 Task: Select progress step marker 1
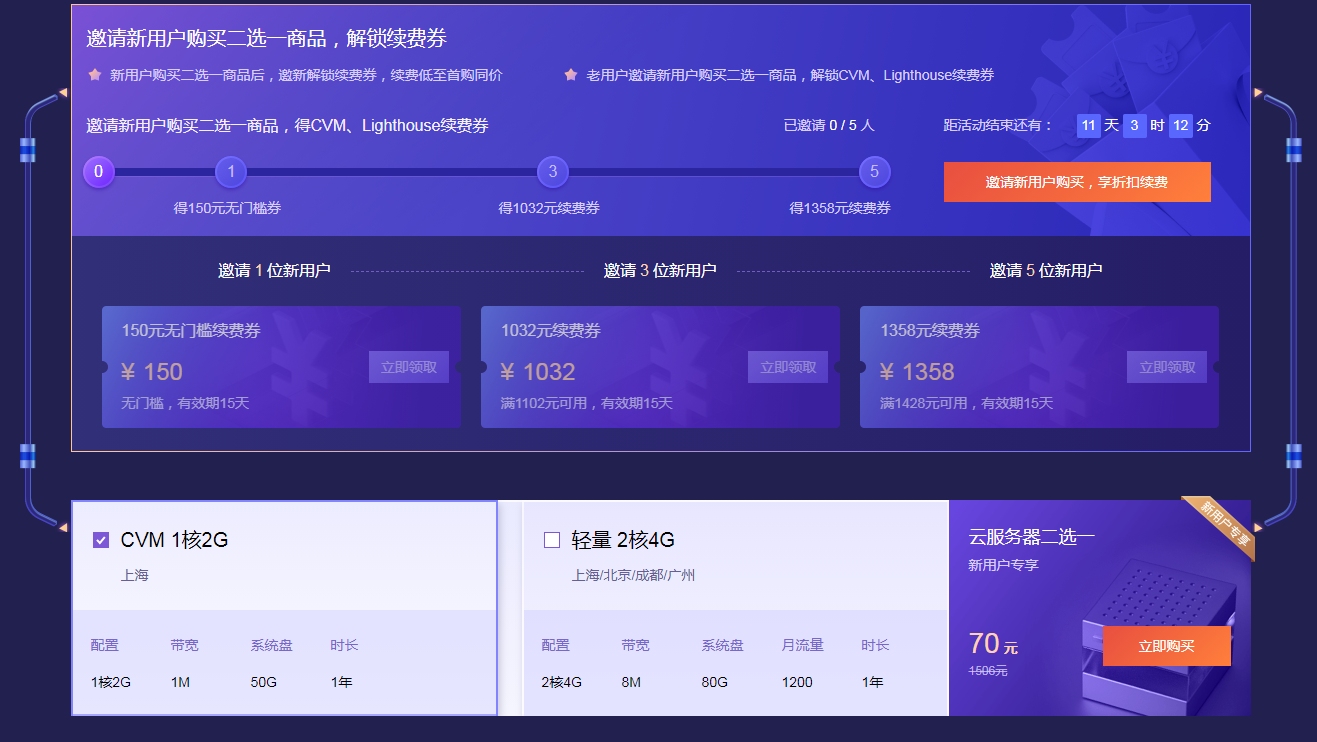[231, 171]
